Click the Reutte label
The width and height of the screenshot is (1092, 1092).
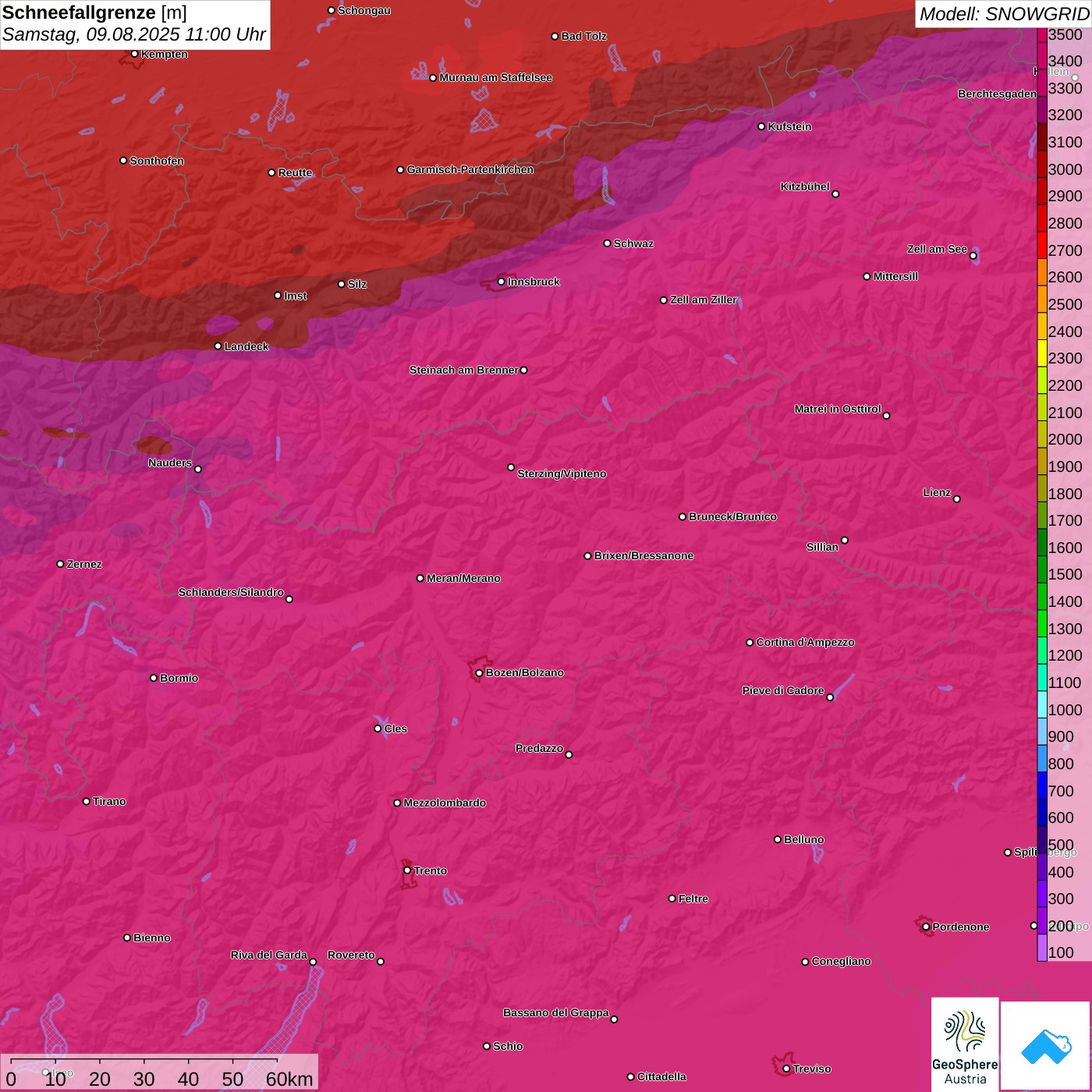pyautogui.click(x=295, y=172)
